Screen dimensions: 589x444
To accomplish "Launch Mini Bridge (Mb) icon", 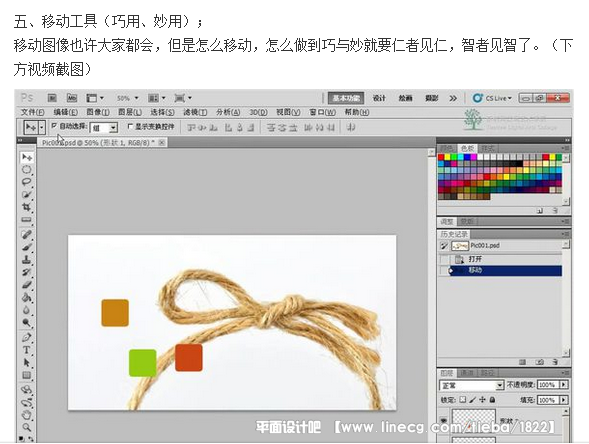I will 72,98.
